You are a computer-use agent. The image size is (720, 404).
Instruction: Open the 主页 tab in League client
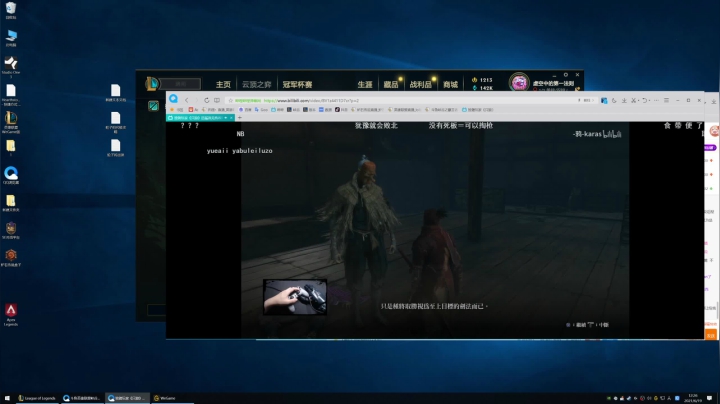click(x=223, y=84)
